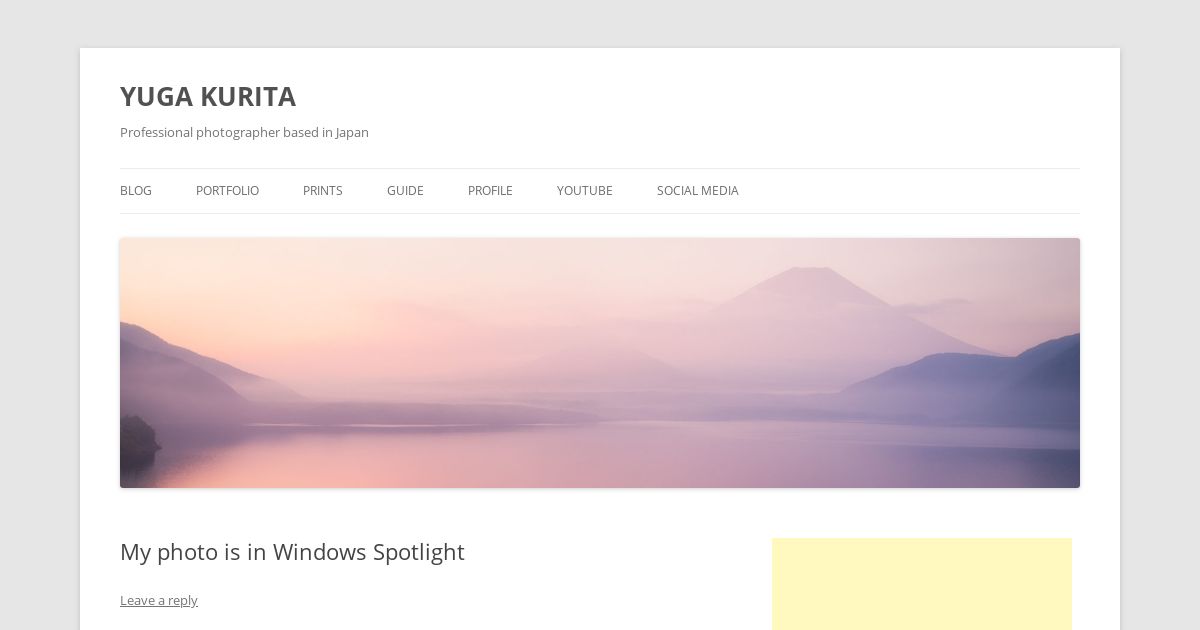Screen dimensions: 1200x630
Task: Open the PORTFOLIO navigation item
Action: click(x=227, y=191)
